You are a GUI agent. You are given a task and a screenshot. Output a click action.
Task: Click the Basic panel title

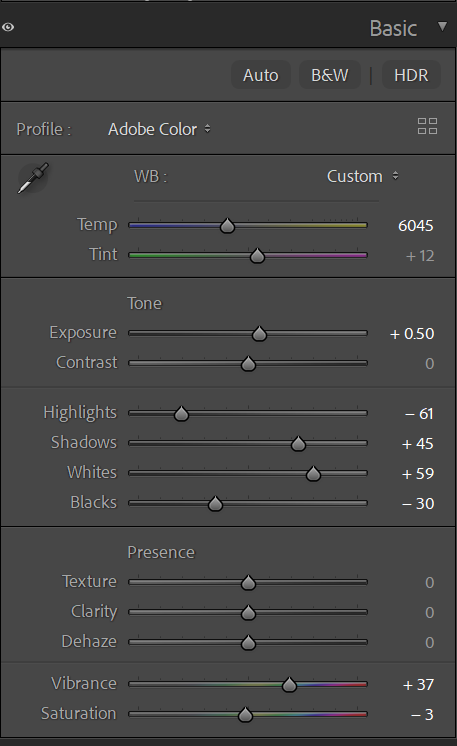point(393,29)
